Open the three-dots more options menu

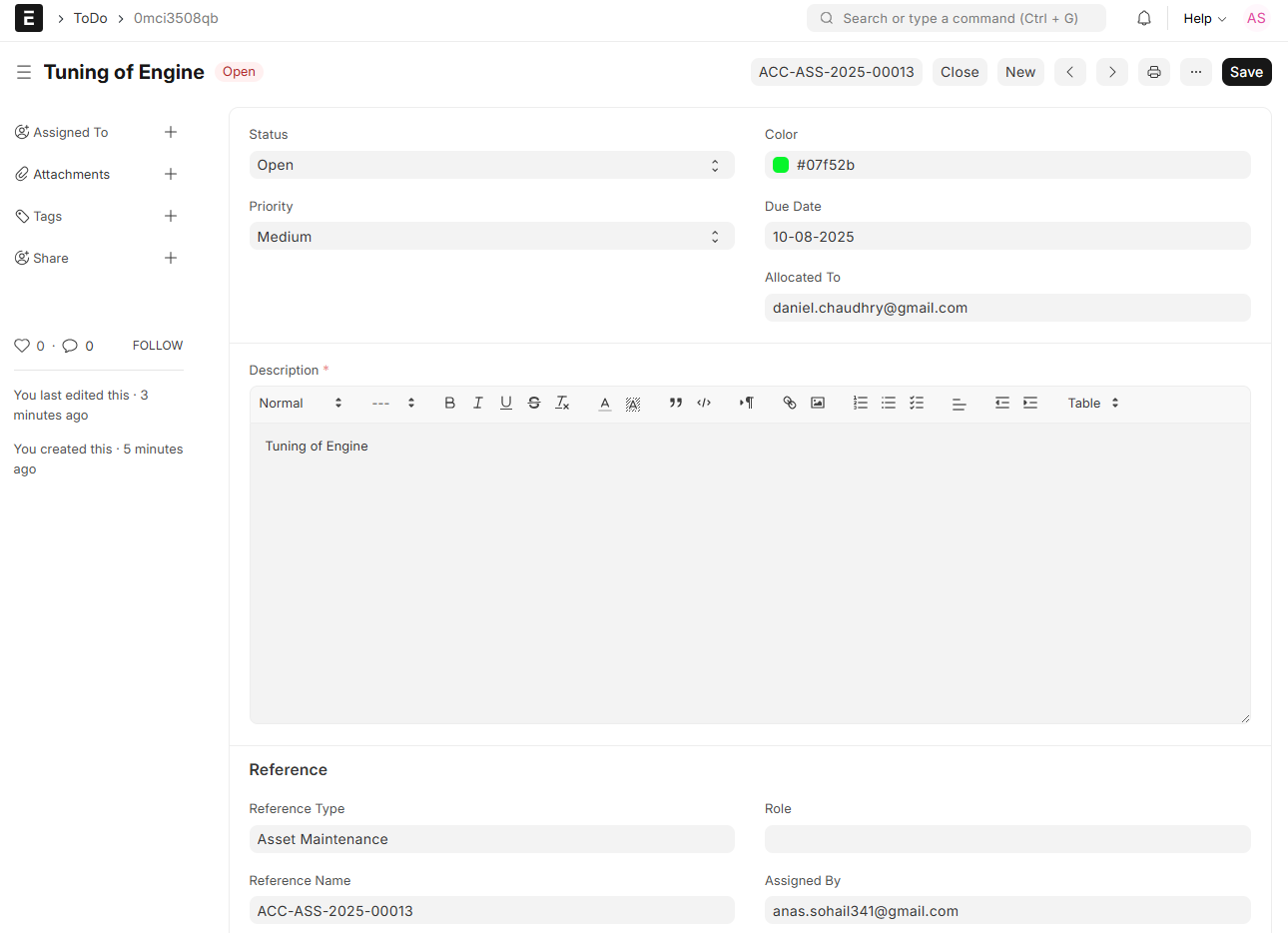pos(1196,72)
